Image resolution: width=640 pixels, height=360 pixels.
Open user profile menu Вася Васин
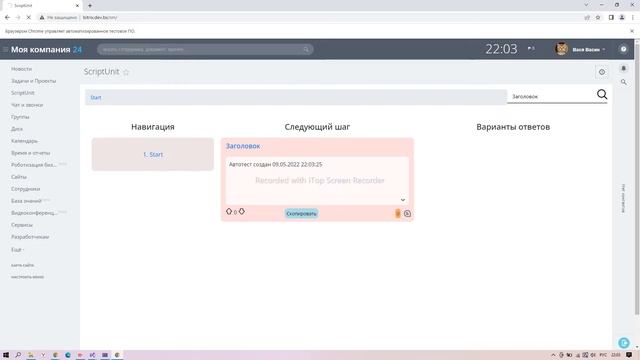588,49
